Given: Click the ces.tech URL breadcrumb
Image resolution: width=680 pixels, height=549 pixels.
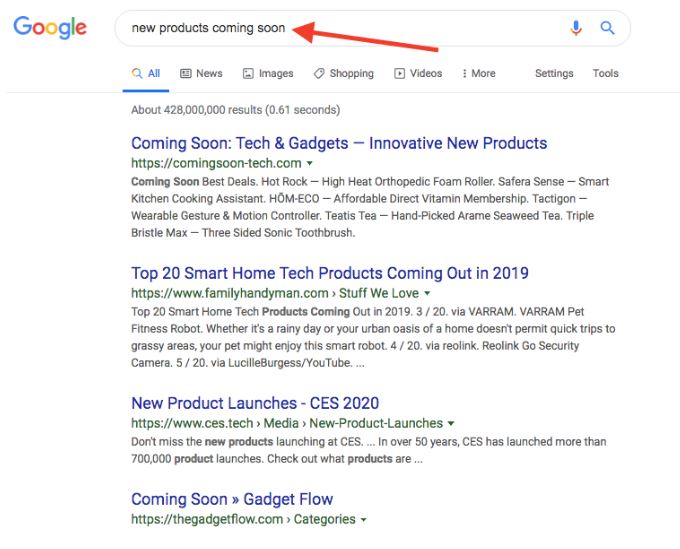Looking at the screenshot, I should click(x=287, y=423).
